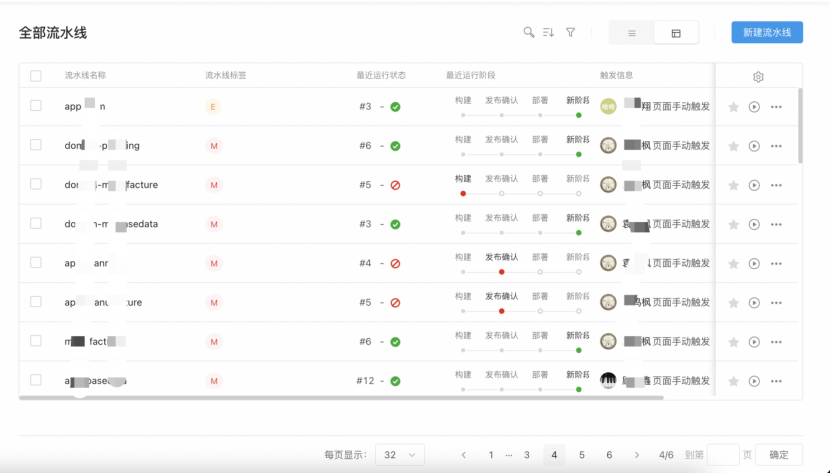Click red 发布确认 stage dot in #4 row
830x473 pixels.
501,272
